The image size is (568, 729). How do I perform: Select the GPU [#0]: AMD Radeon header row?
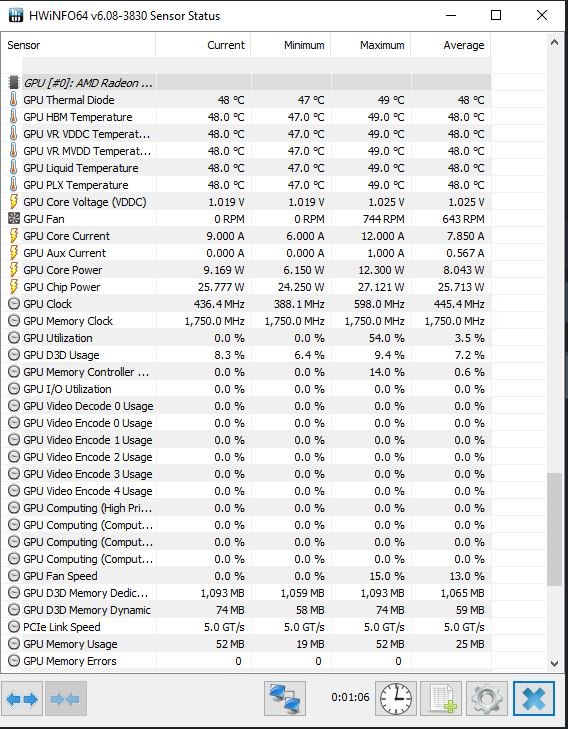(246, 83)
